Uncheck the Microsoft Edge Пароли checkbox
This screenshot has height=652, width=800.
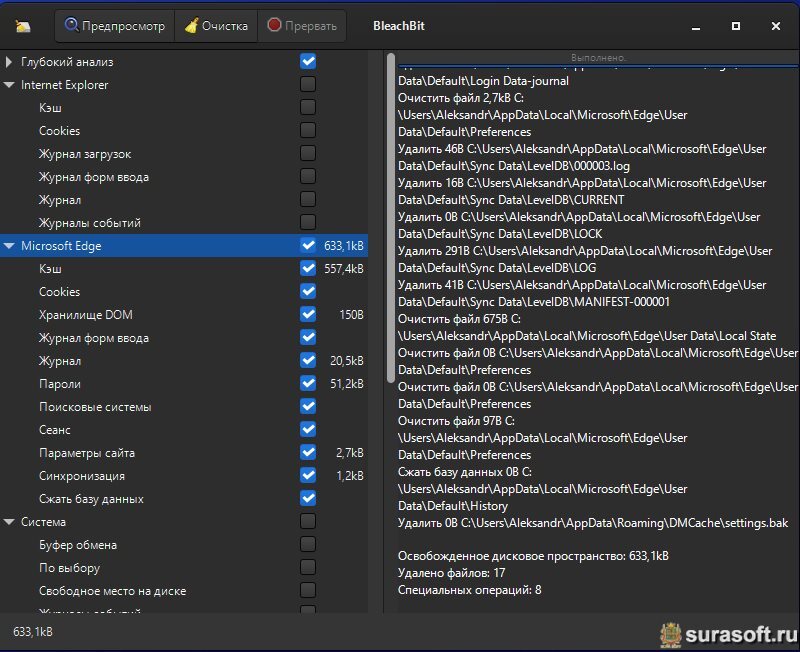click(x=308, y=384)
